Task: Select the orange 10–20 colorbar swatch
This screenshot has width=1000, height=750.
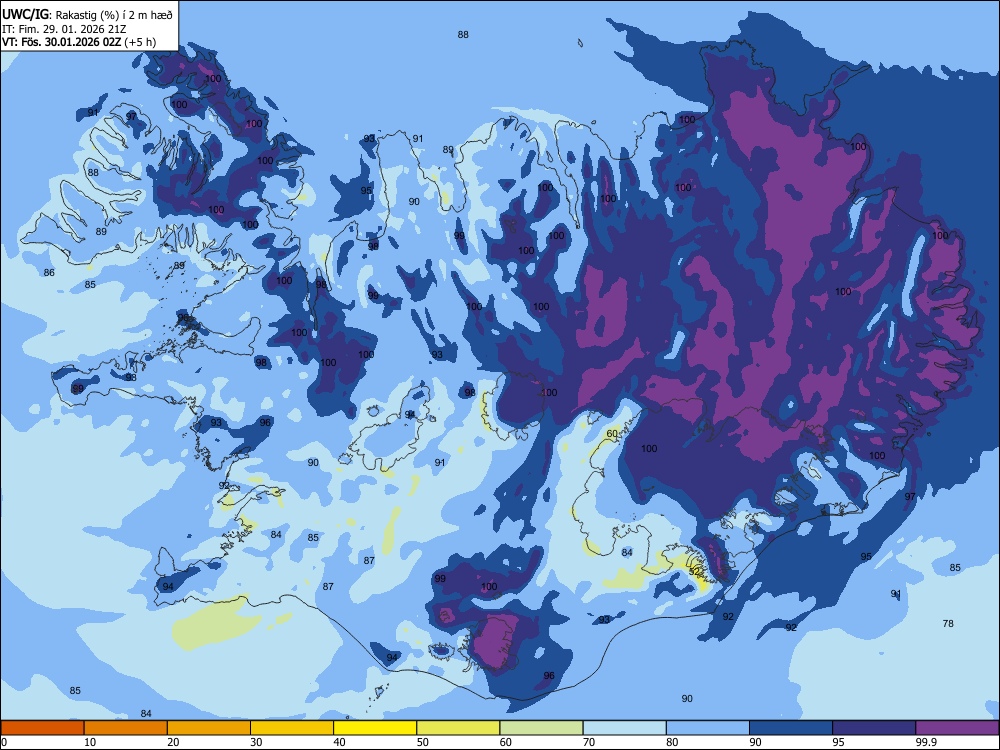Action: (126, 728)
